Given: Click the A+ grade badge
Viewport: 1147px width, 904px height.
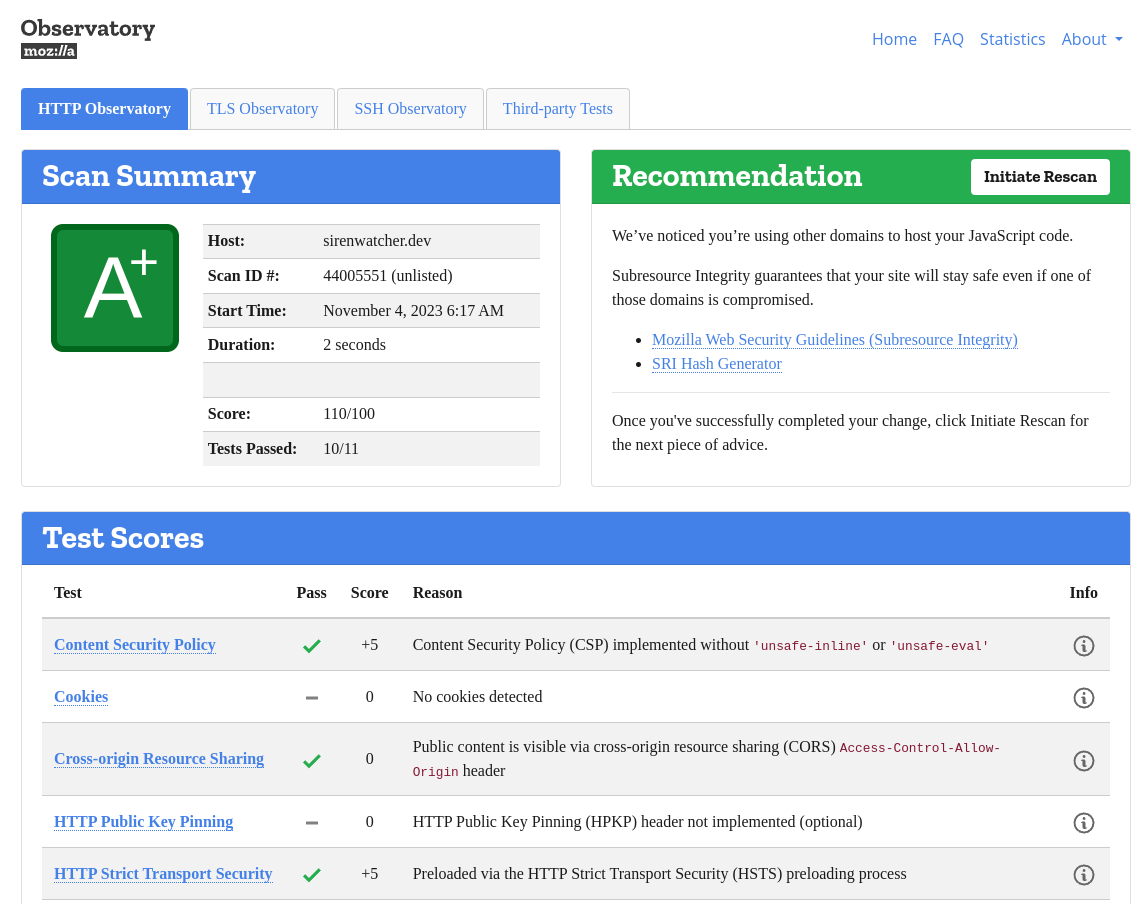Looking at the screenshot, I should coord(115,288).
